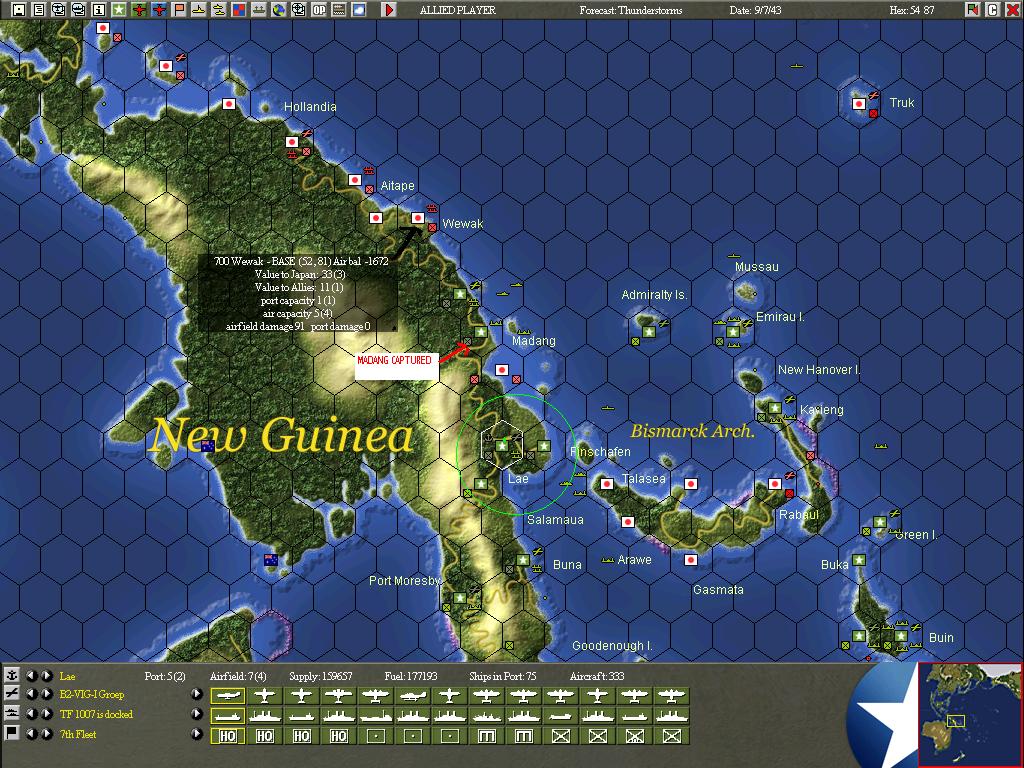The height and width of the screenshot is (768, 1024).
Task: Select next task force after TF 1007
Action: click(46, 714)
